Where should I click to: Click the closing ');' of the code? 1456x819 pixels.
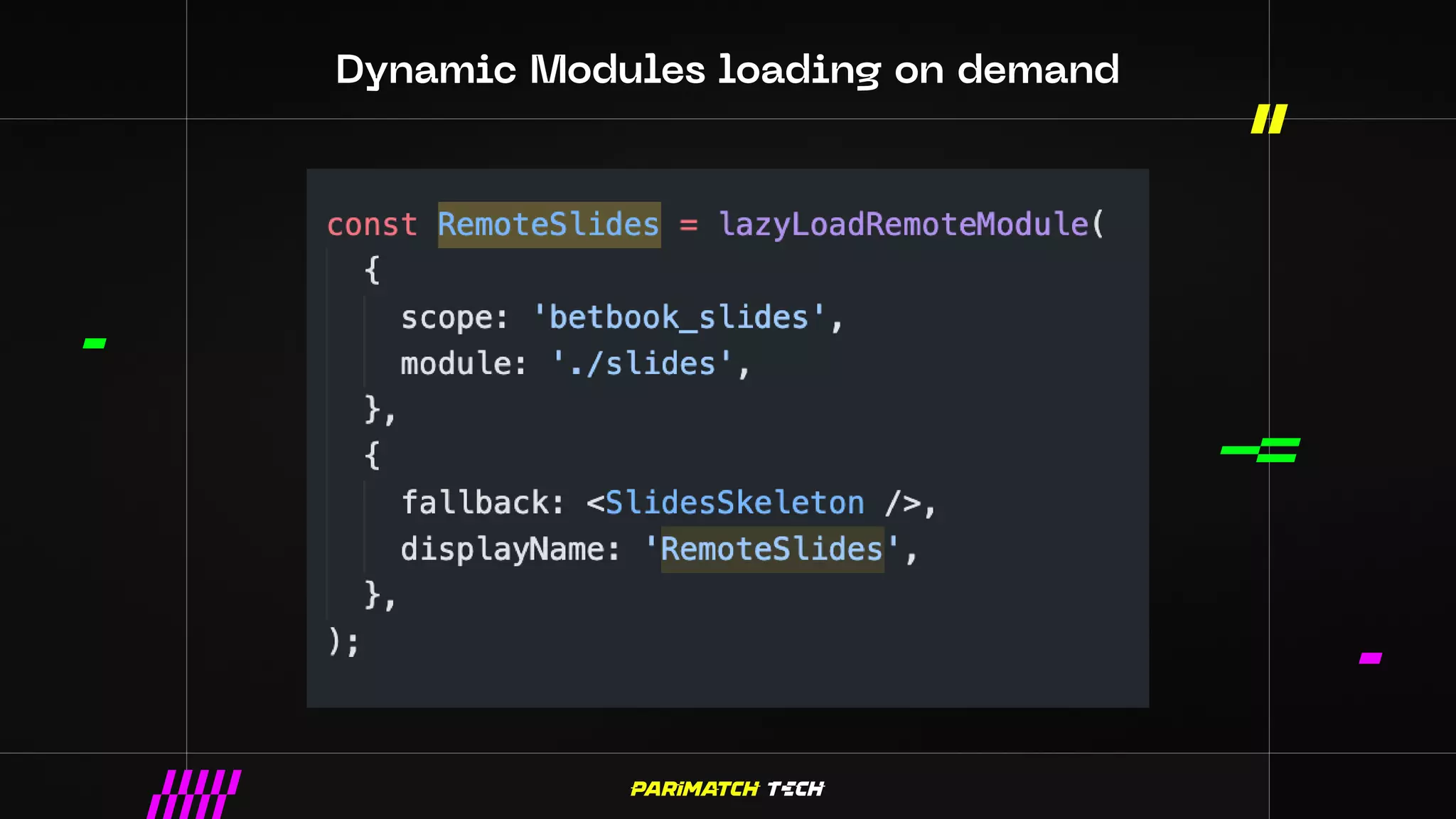click(344, 641)
